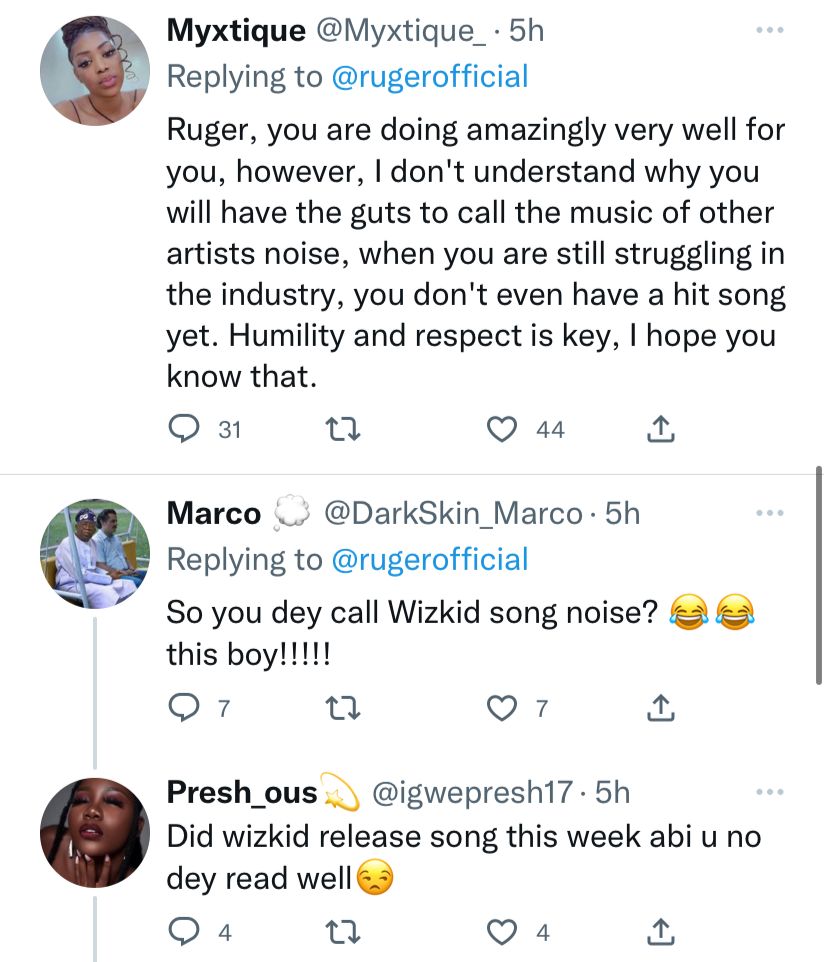Share Presh_ous's tweet
The image size is (824, 962).
(661, 932)
